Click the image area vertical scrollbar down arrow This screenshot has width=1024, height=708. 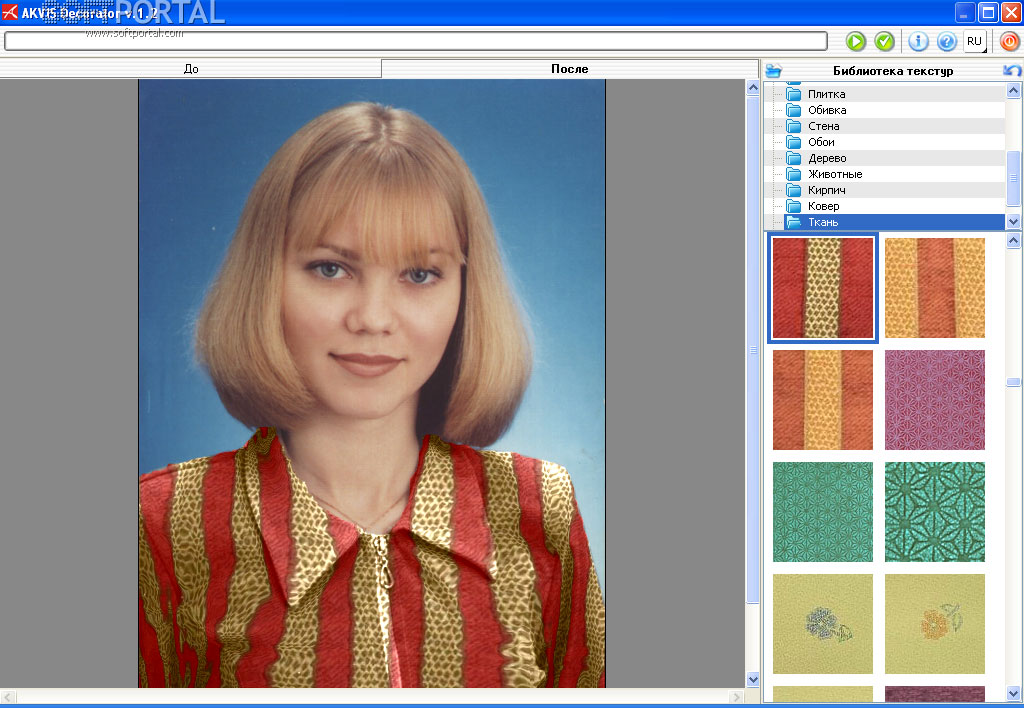[753, 679]
